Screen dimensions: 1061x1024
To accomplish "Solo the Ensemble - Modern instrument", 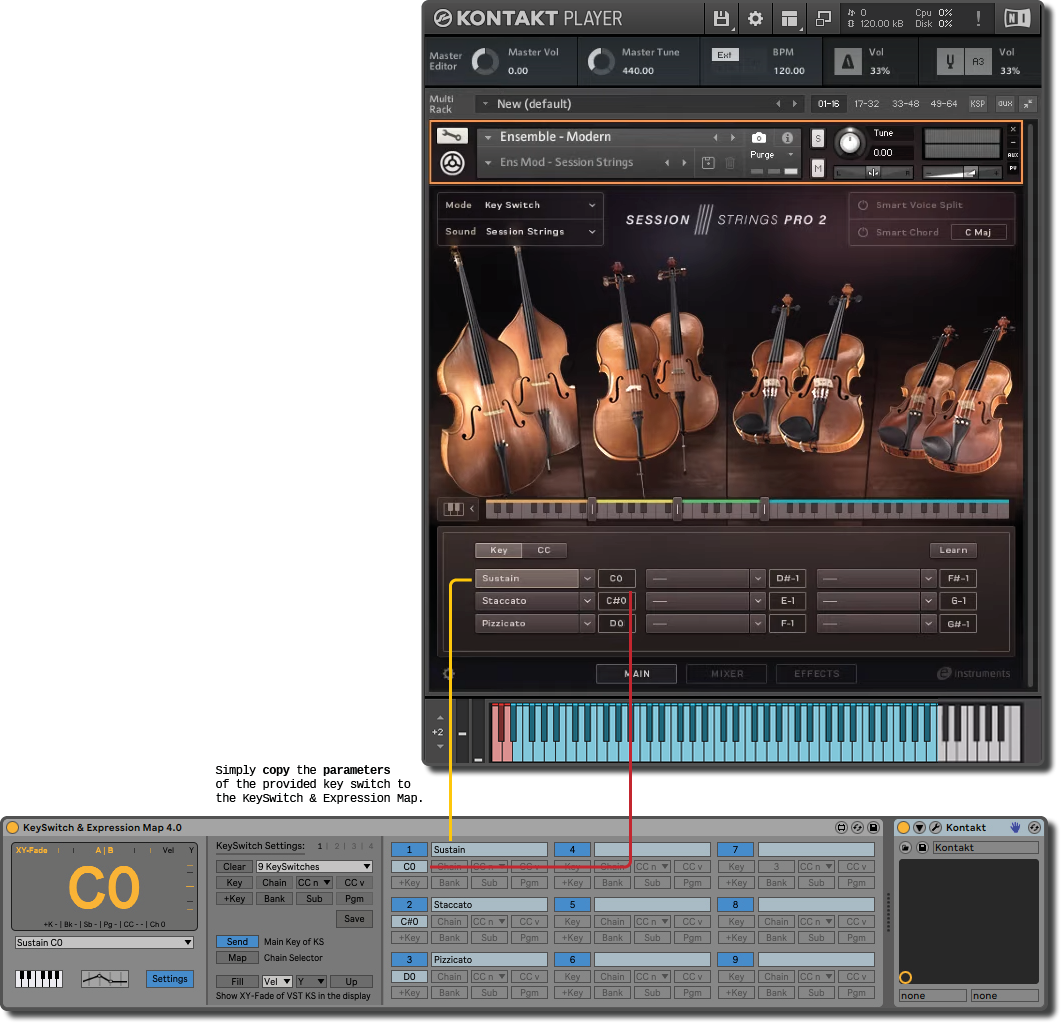I will (817, 139).
